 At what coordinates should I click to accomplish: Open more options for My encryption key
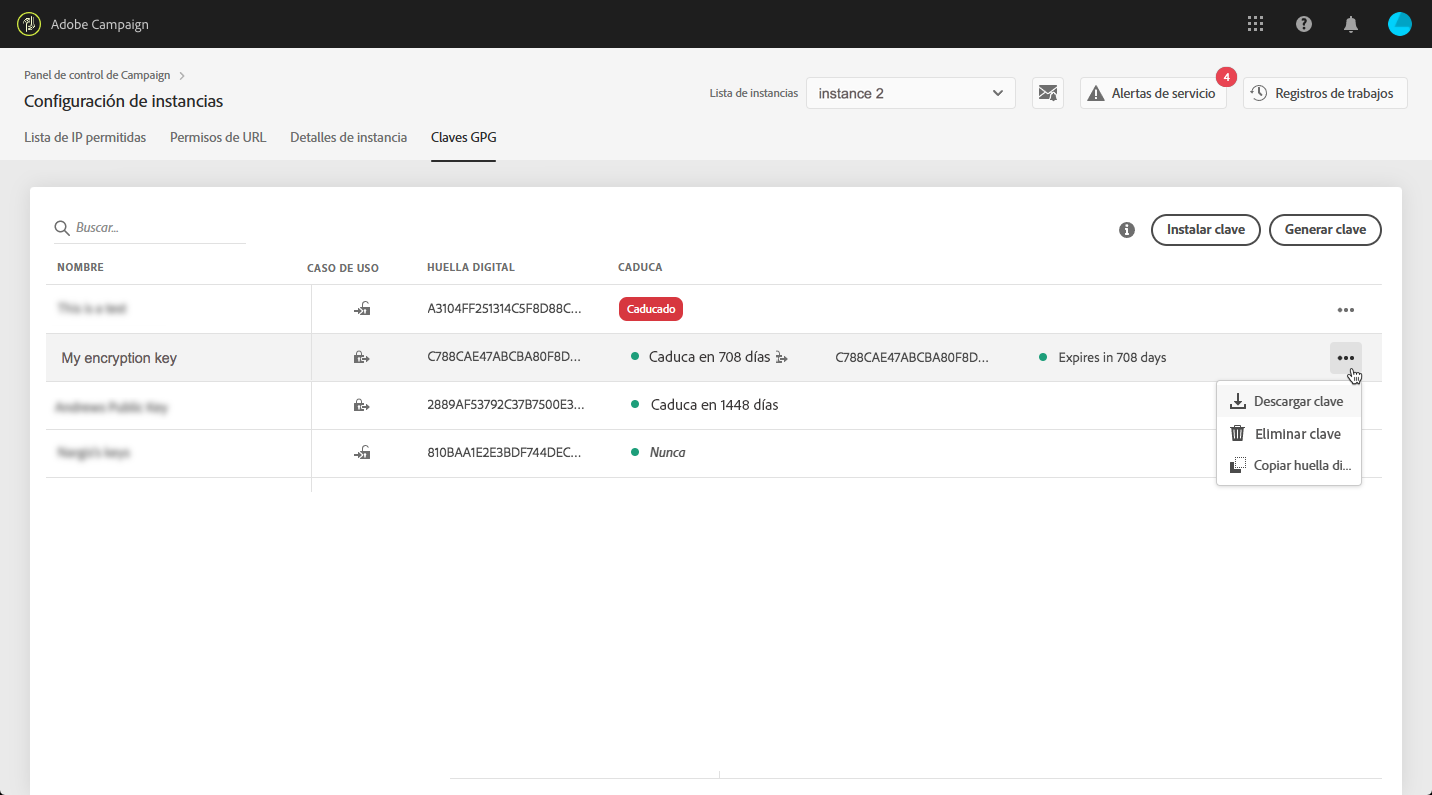[x=1346, y=358]
